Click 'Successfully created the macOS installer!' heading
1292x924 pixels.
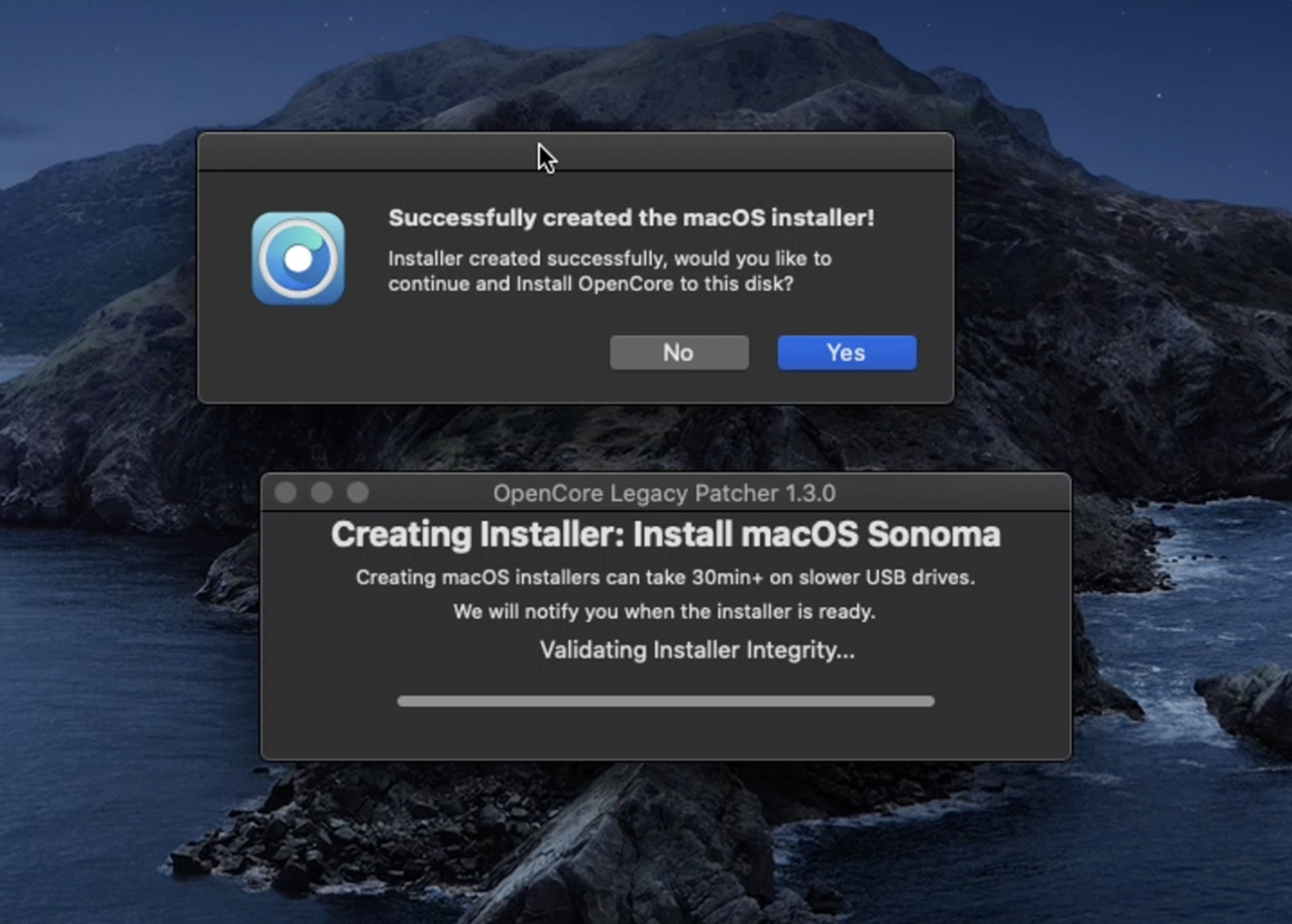tap(631, 218)
